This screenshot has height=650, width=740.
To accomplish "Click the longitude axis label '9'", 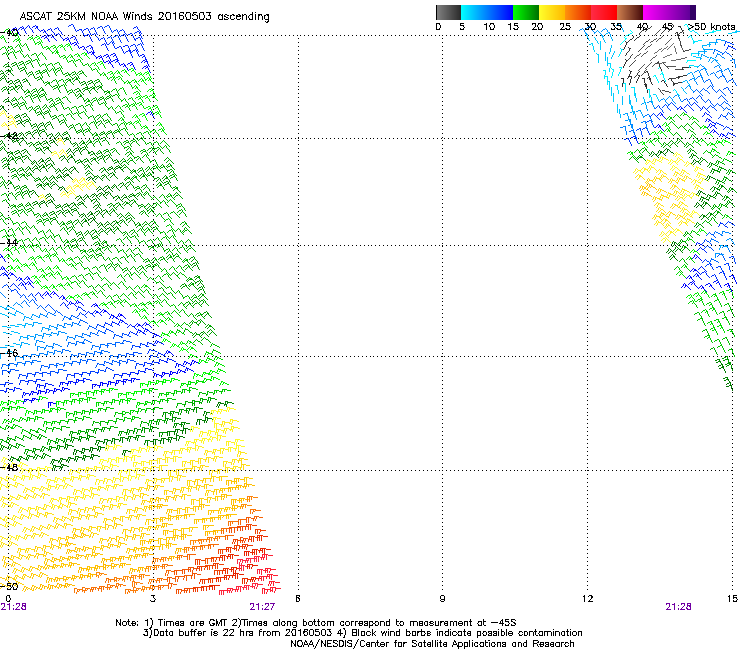I will [442, 599].
